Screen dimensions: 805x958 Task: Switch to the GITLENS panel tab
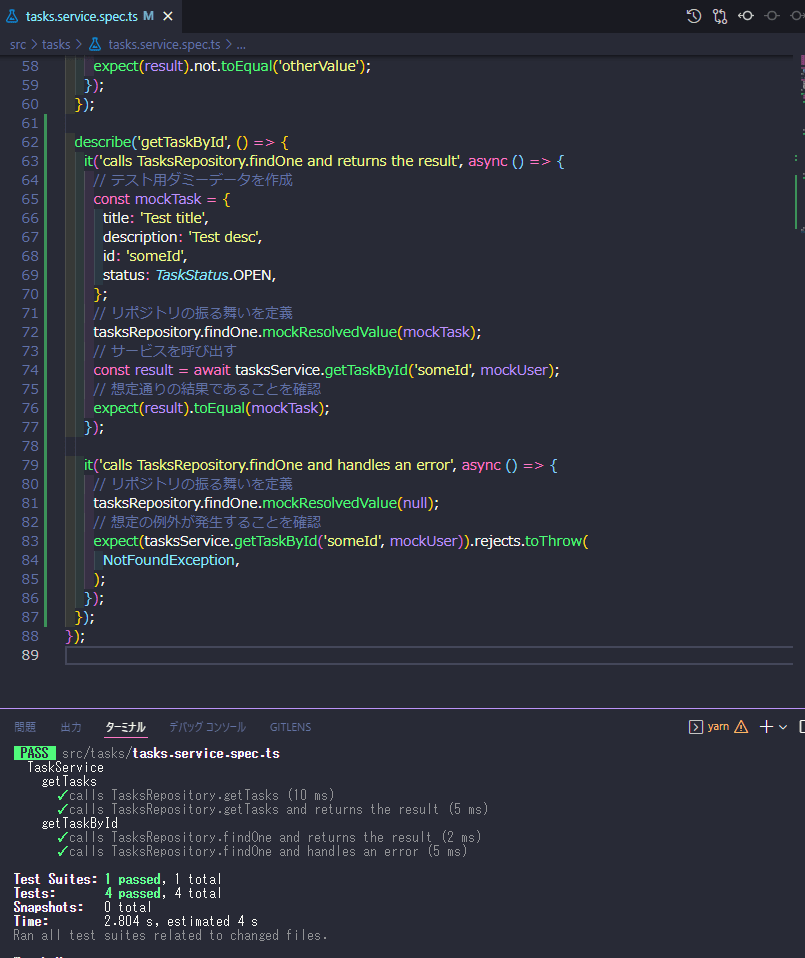pyautogui.click(x=290, y=727)
